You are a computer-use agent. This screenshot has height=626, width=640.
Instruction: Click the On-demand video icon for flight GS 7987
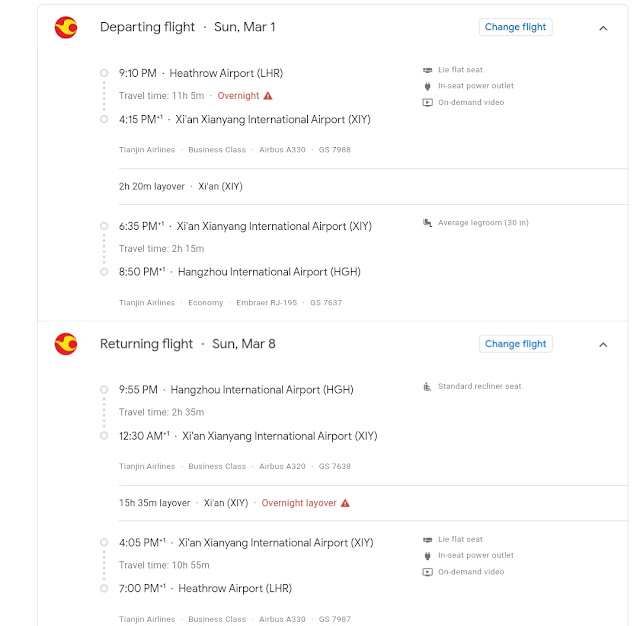(x=427, y=572)
